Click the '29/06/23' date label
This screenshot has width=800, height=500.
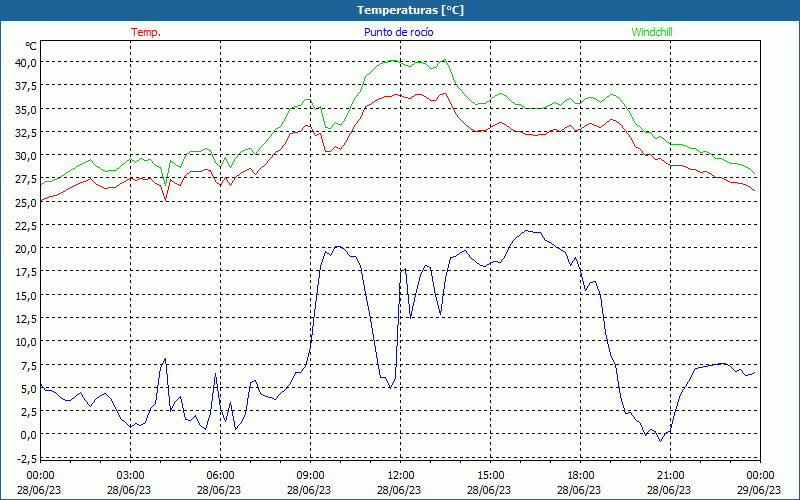point(759,490)
